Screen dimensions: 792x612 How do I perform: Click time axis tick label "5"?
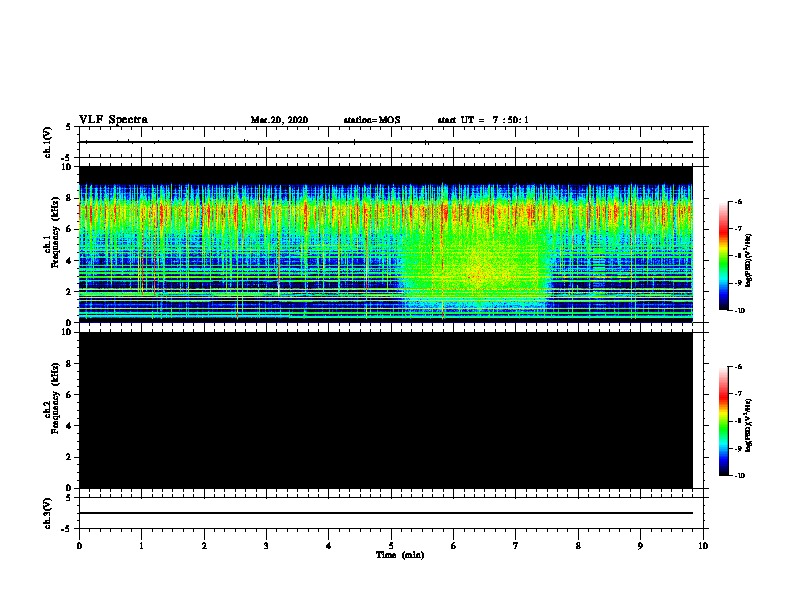pyautogui.click(x=391, y=546)
